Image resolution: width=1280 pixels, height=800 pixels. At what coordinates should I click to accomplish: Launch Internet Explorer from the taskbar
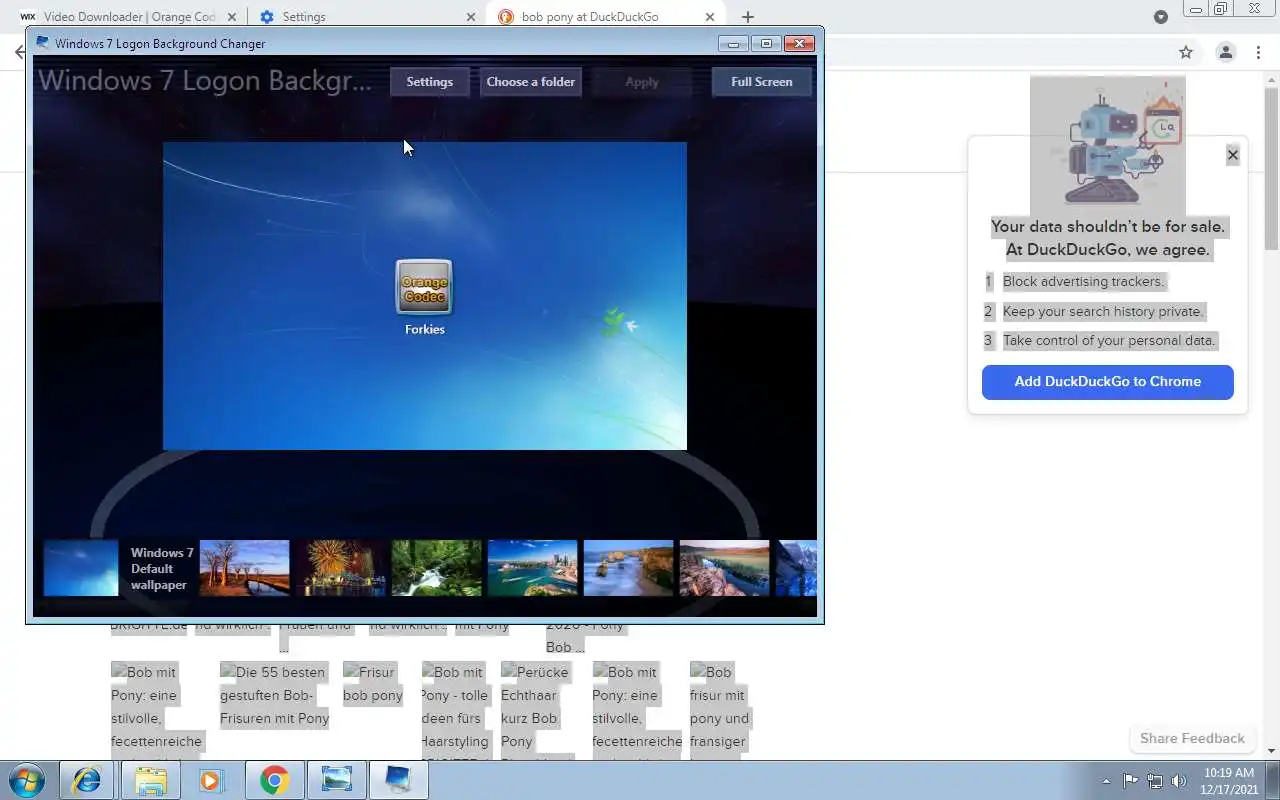(x=86, y=780)
